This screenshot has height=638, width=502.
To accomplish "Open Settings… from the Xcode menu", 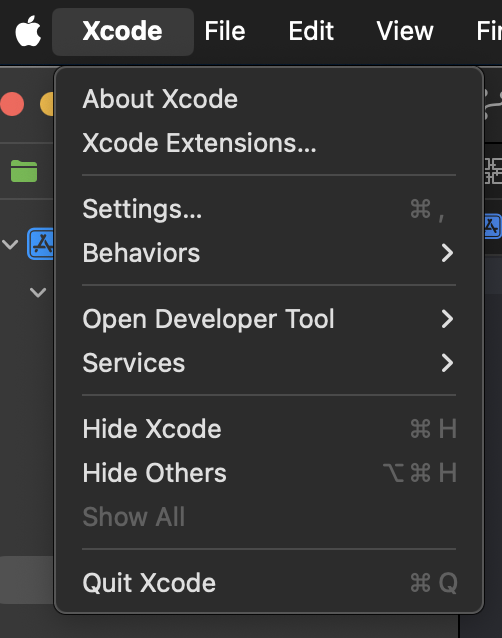I will (x=269, y=209).
